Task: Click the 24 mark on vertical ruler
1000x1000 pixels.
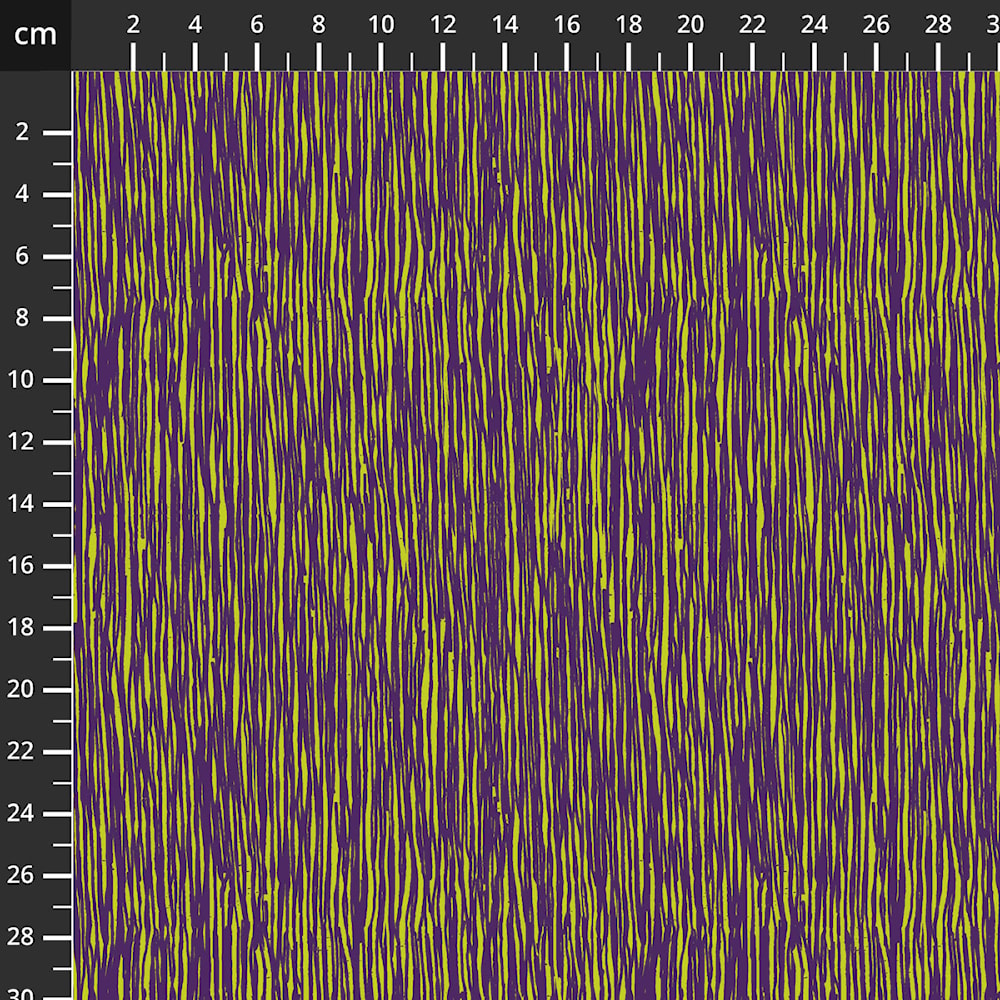Action: click(x=24, y=815)
